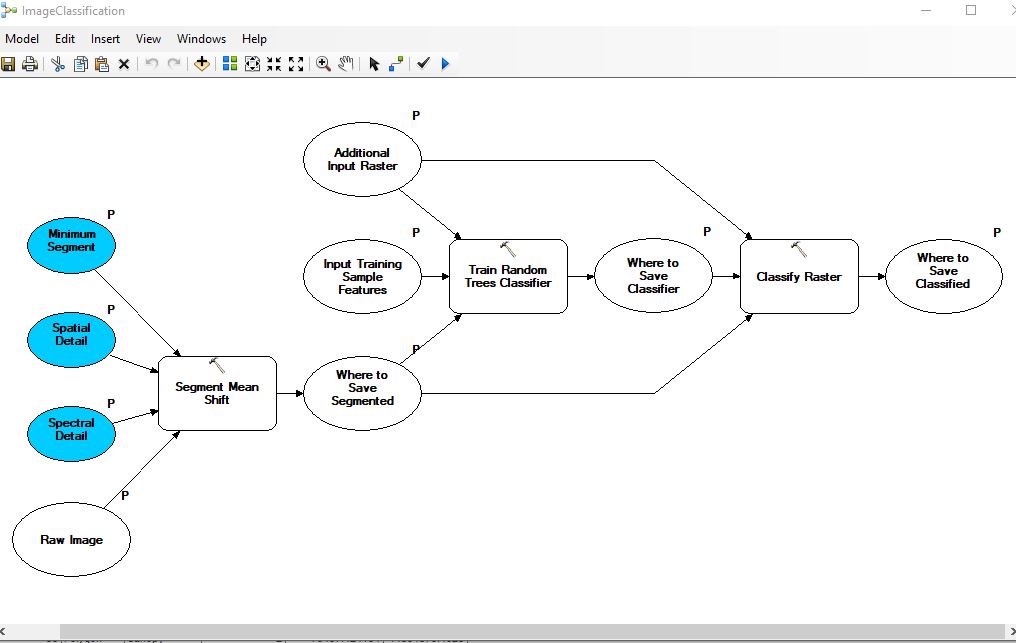This screenshot has width=1016, height=643.
Task: Print the model diagram
Action: coord(30,64)
